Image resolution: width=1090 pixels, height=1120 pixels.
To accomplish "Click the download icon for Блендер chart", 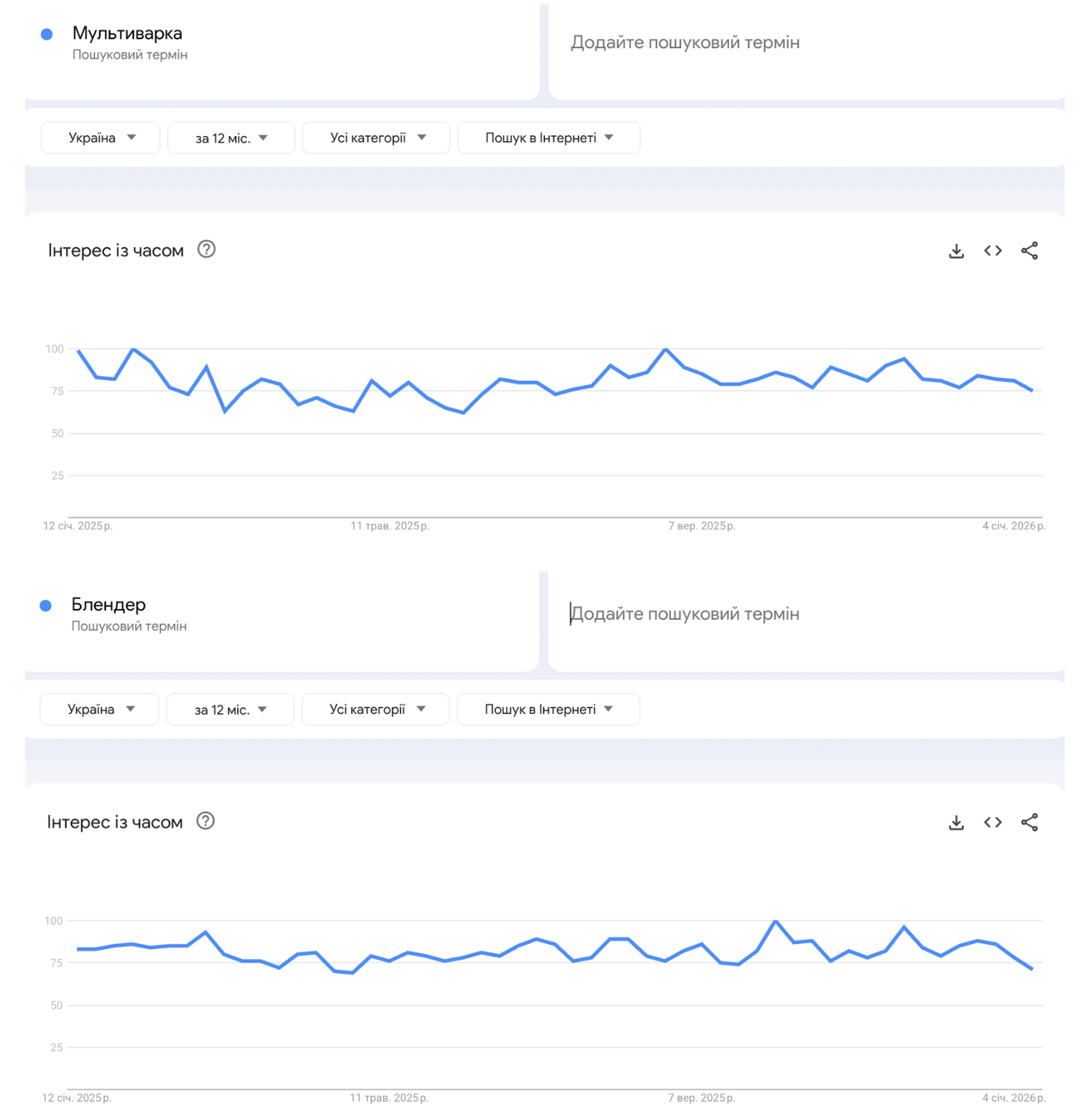I will tap(955, 822).
